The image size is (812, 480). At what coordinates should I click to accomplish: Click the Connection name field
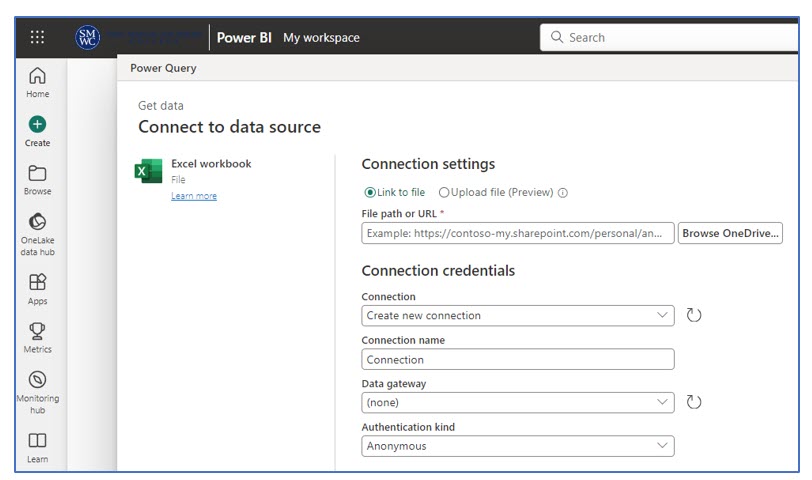(x=518, y=359)
